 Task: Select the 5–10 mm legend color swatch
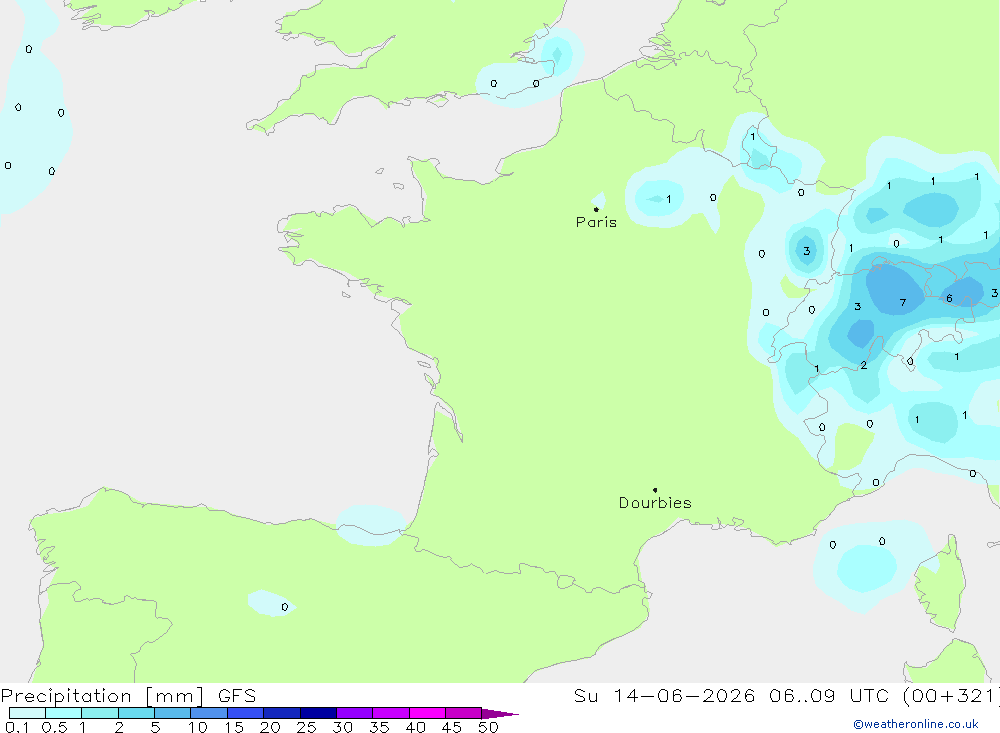tap(173, 713)
